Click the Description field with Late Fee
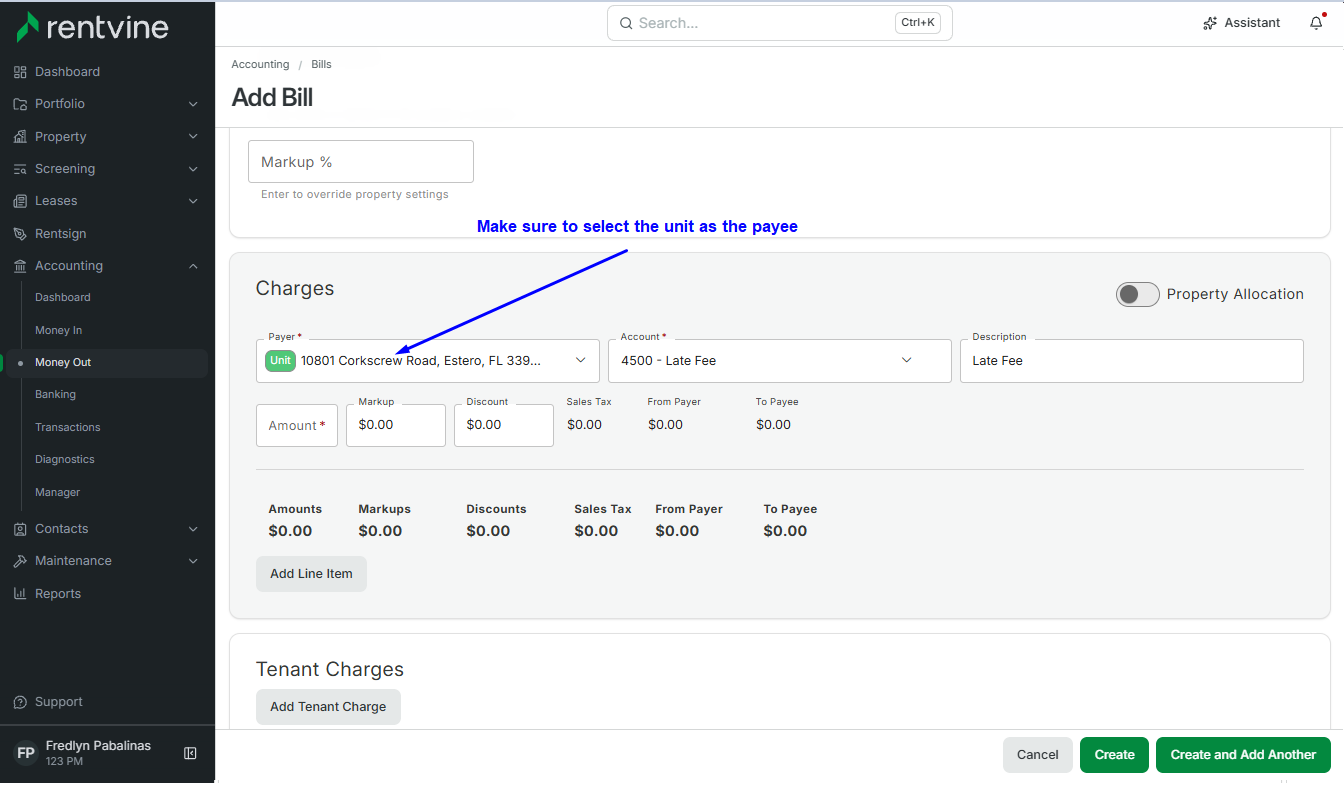1344x786 pixels. tap(1131, 361)
